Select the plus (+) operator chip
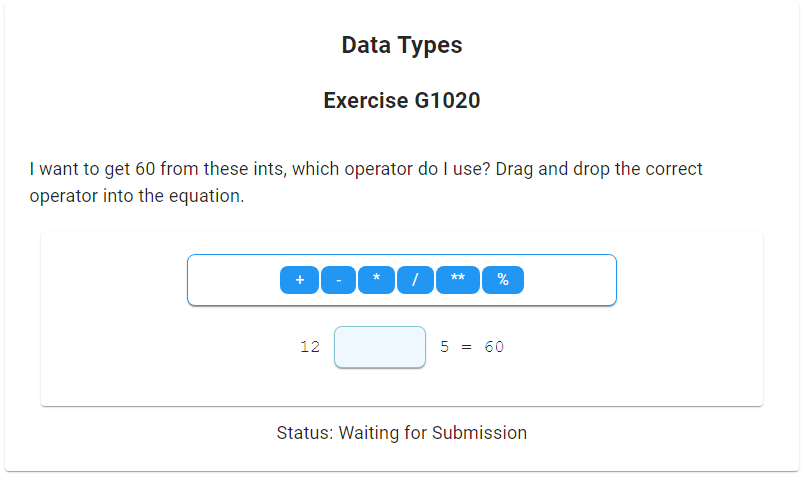Viewport: 809px width, 481px height. coord(299,280)
